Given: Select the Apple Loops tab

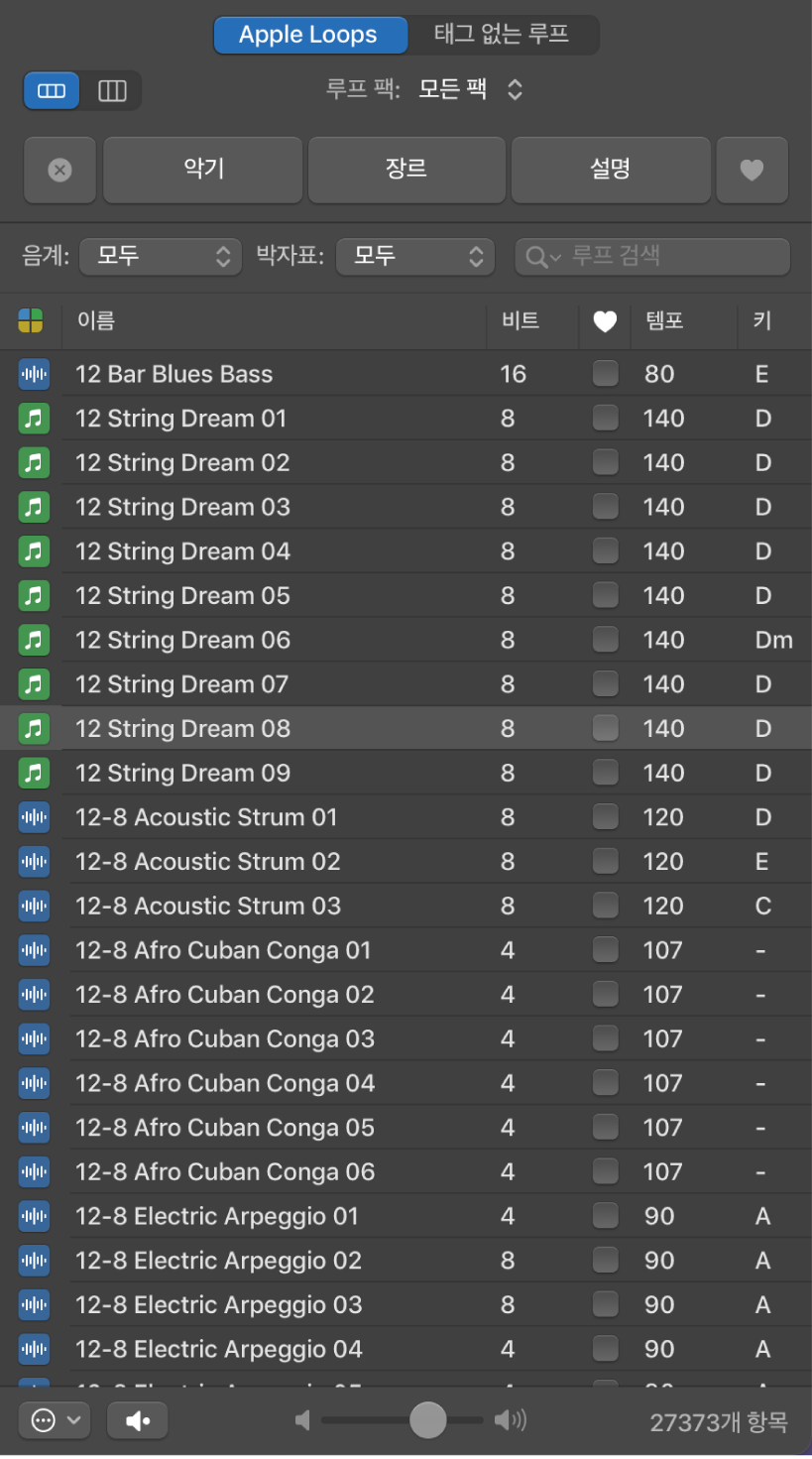Looking at the screenshot, I should (308, 35).
